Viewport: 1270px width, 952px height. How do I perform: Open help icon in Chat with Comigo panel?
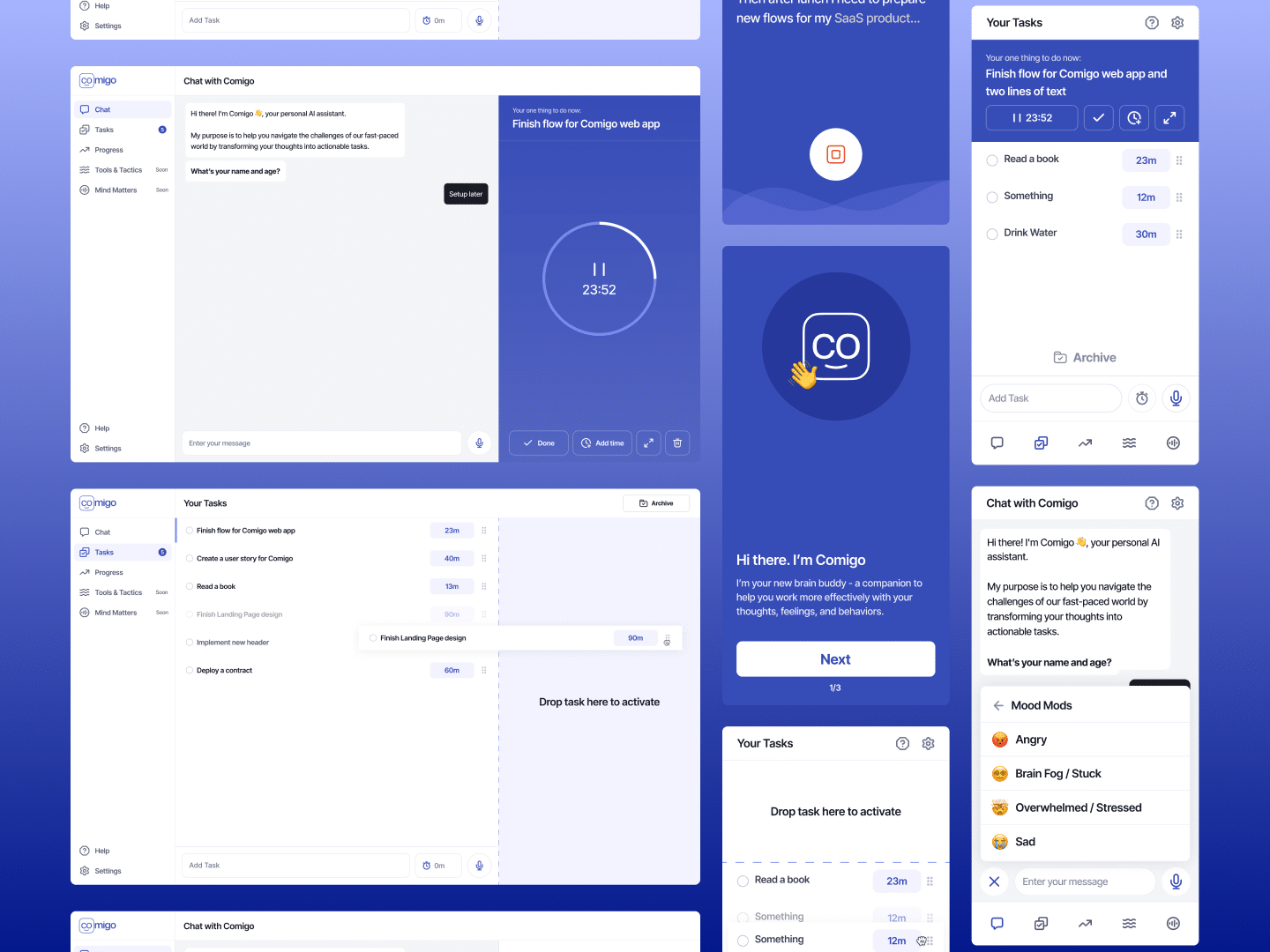click(x=1152, y=503)
